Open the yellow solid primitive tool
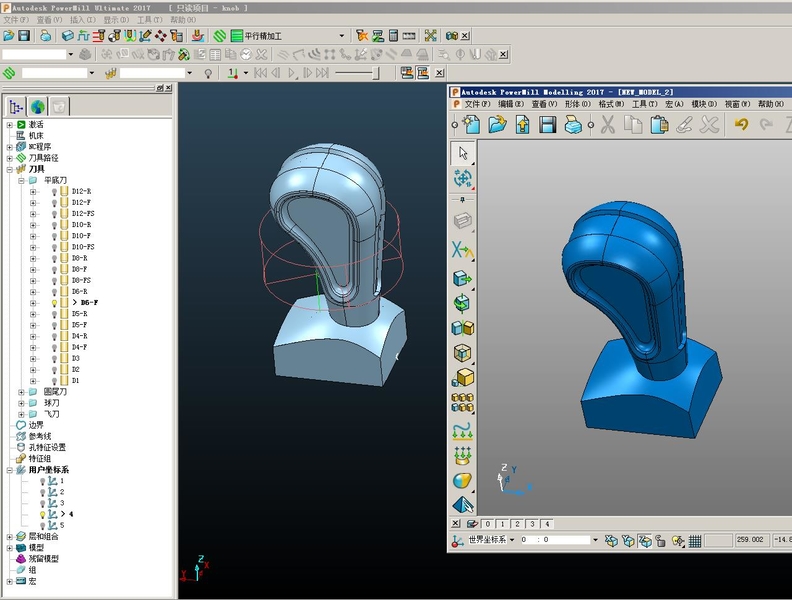 (x=463, y=377)
